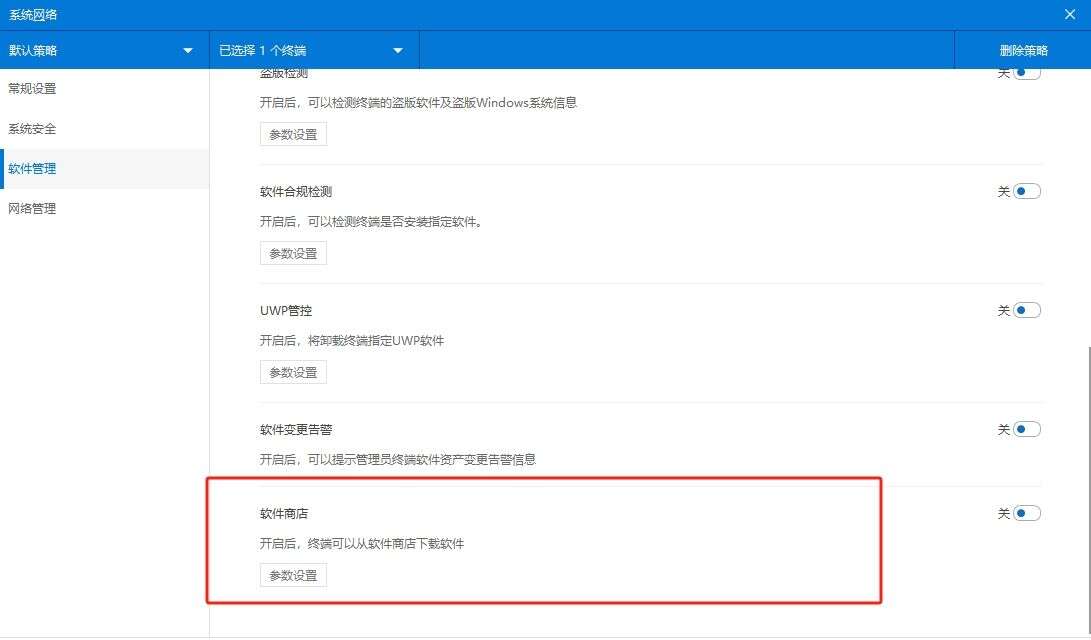Click 参数设置 under 盗版检测
The height and width of the screenshot is (640, 1091).
click(292, 133)
